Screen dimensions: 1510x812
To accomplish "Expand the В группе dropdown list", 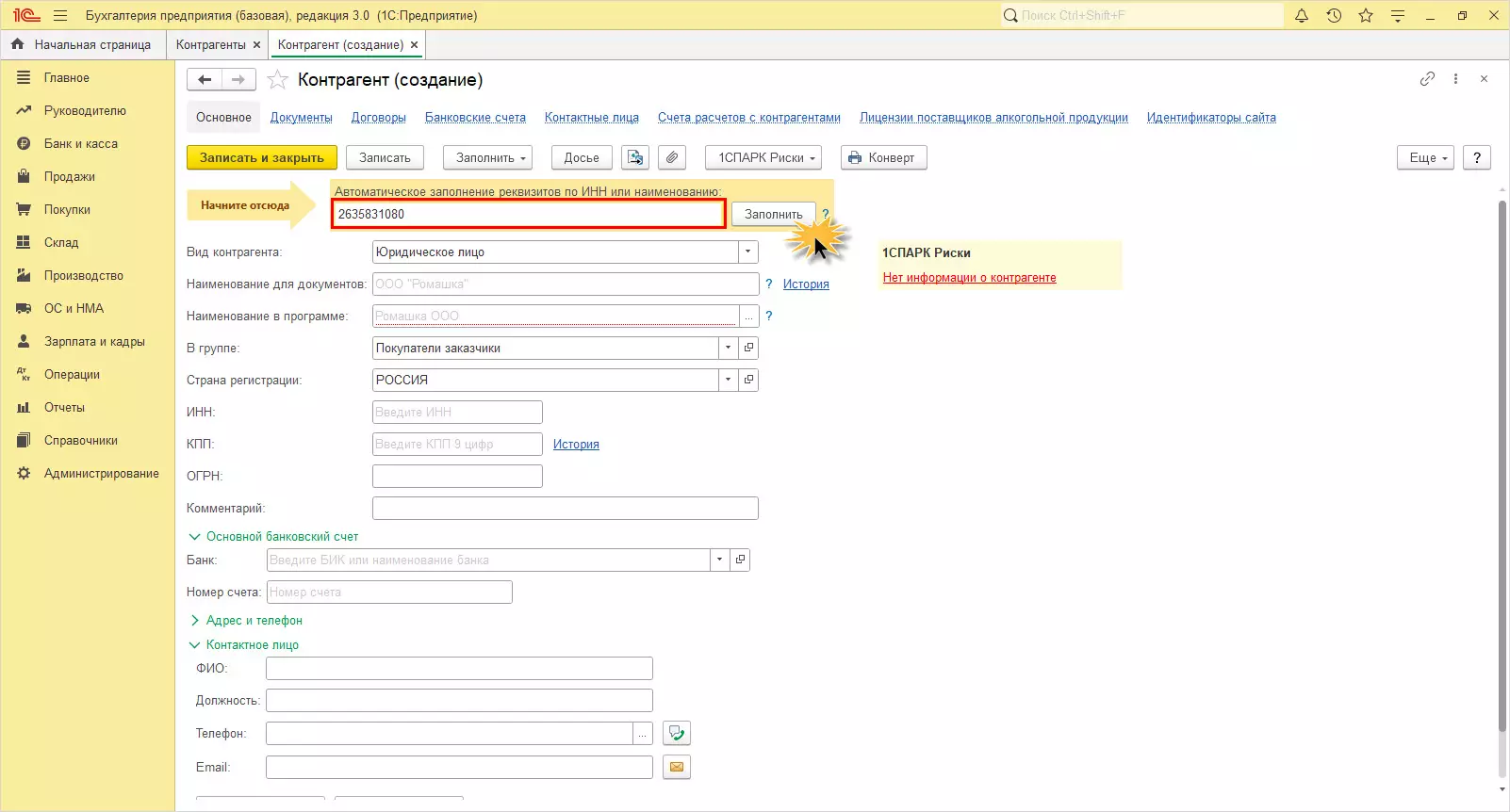I will coord(728,349).
